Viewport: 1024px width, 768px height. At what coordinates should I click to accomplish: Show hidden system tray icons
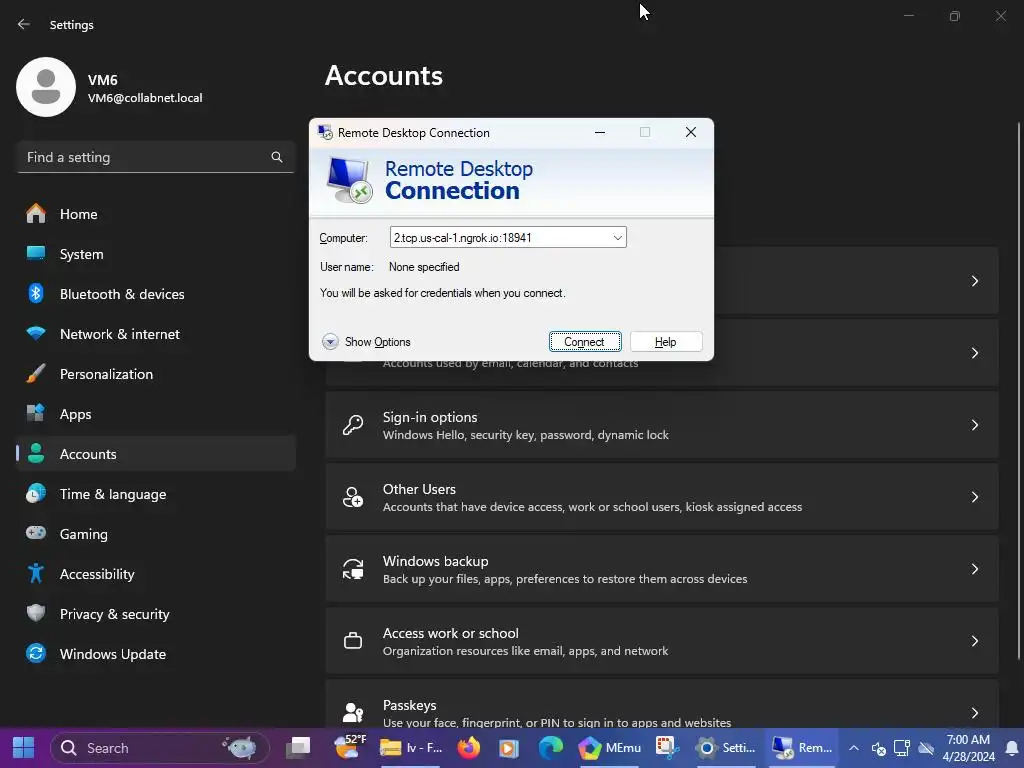tap(854, 748)
